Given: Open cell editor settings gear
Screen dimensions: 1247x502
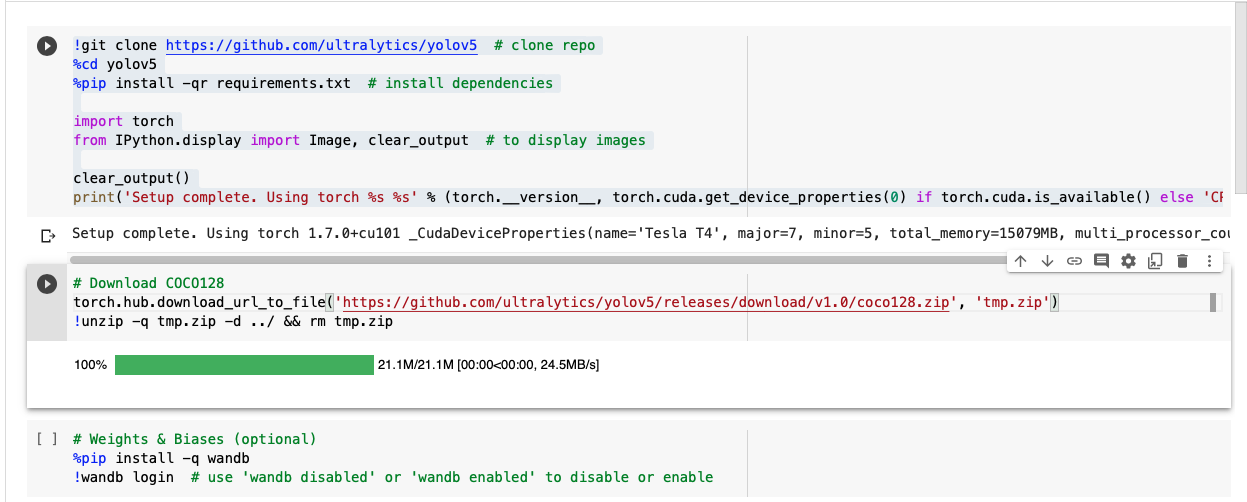Looking at the screenshot, I should [1128, 261].
